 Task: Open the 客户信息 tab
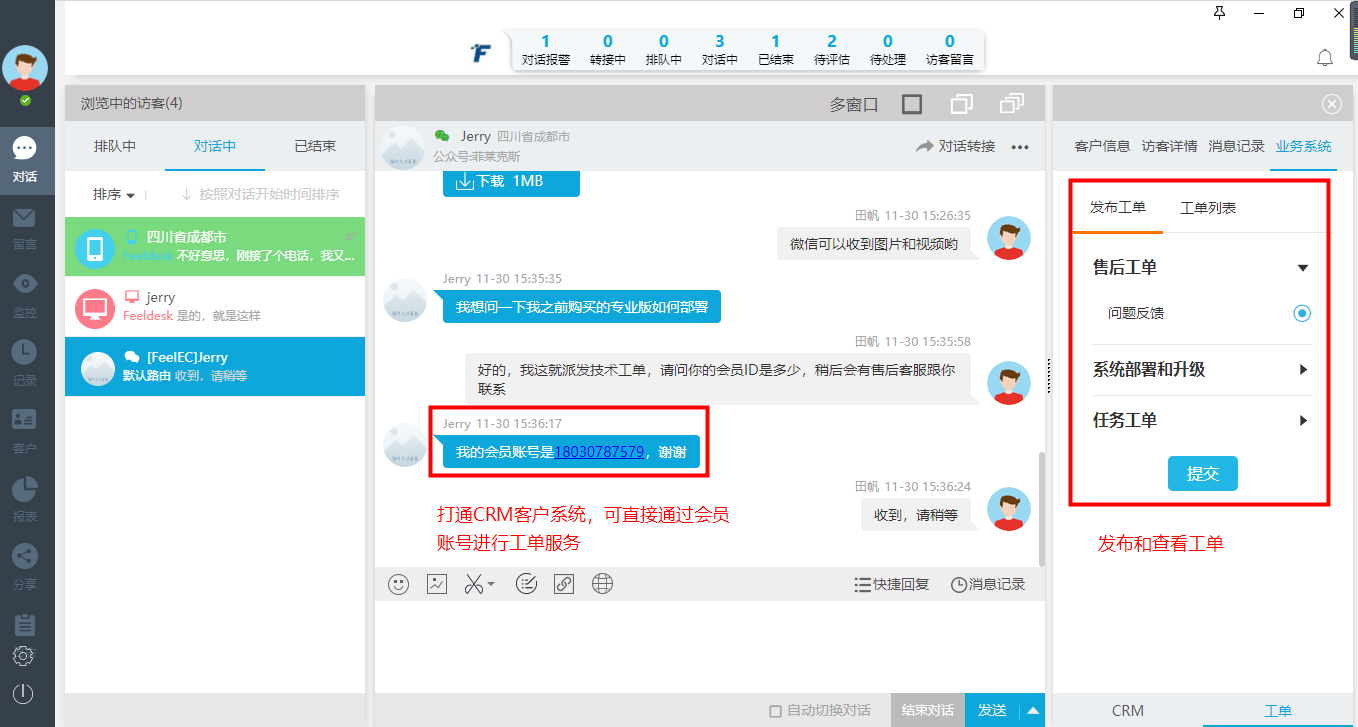tap(1102, 146)
